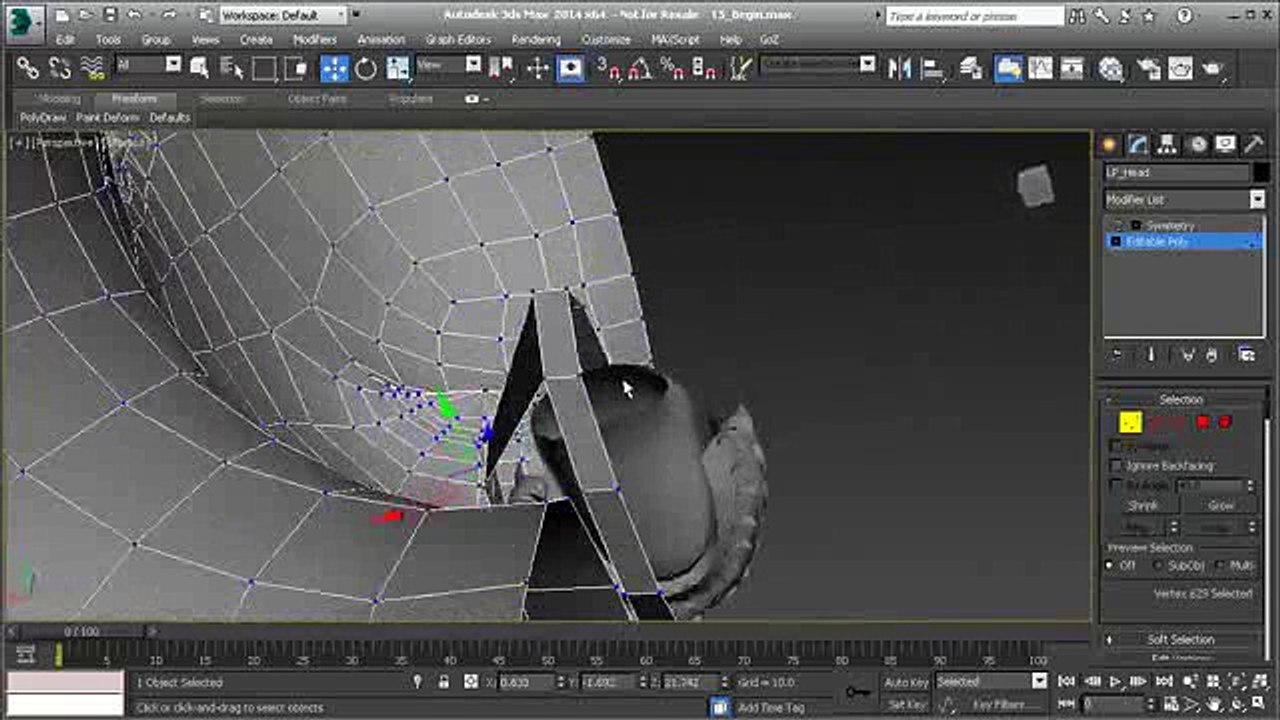This screenshot has height=720, width=1280.
Task: Toggle the Angle Snap icon
Action: (640, 68)
